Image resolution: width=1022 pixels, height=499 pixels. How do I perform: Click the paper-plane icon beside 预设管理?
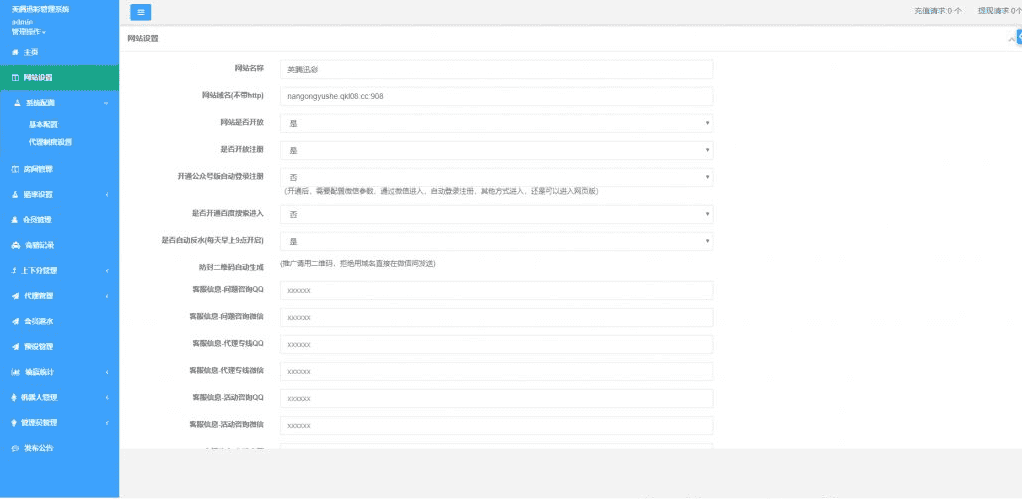point(15,347)
